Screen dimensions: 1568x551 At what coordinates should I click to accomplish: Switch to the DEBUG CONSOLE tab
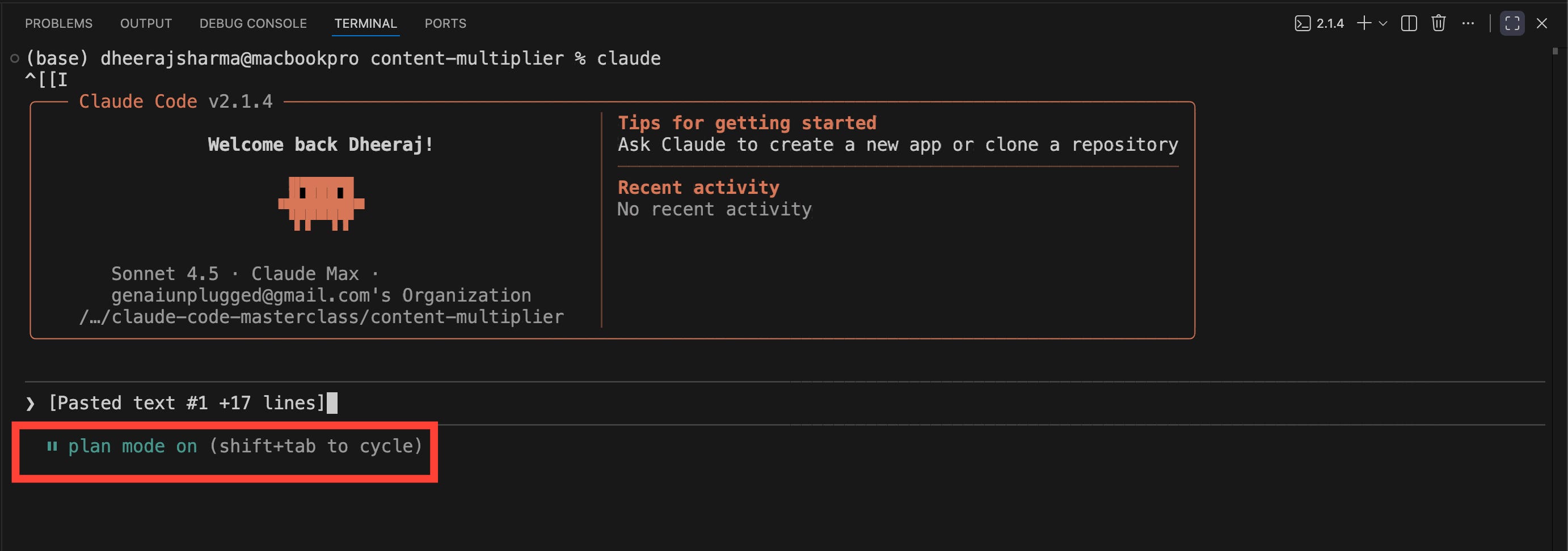tap(253, 23)
